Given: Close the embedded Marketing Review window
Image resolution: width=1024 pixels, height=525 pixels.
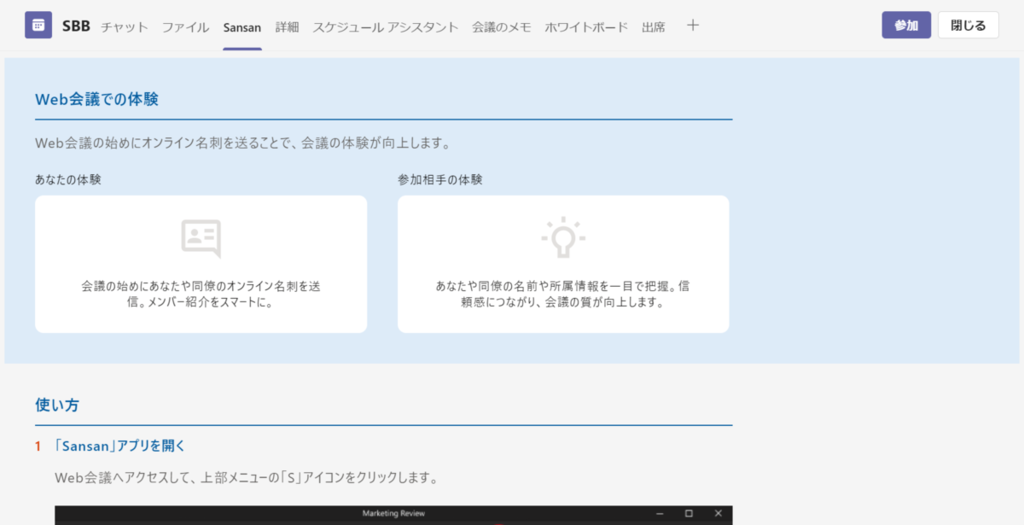Looking at the screenshot, I should pos(718,514).
